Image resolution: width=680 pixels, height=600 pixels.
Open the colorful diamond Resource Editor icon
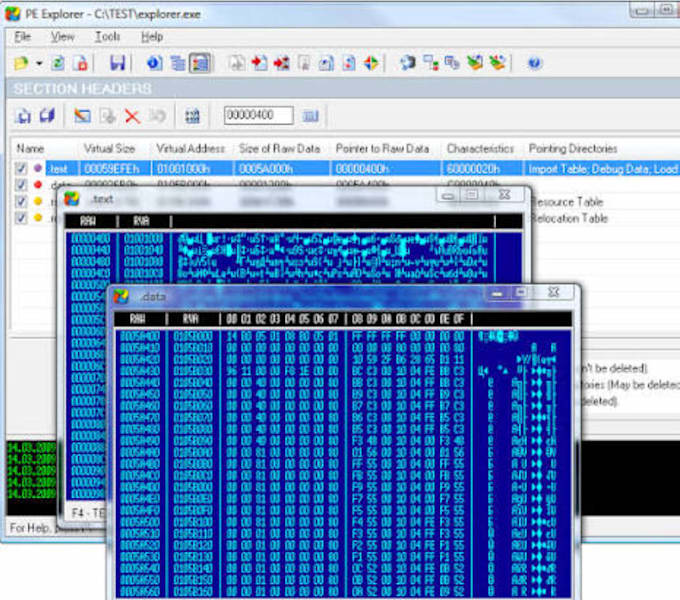click(371, 63)
